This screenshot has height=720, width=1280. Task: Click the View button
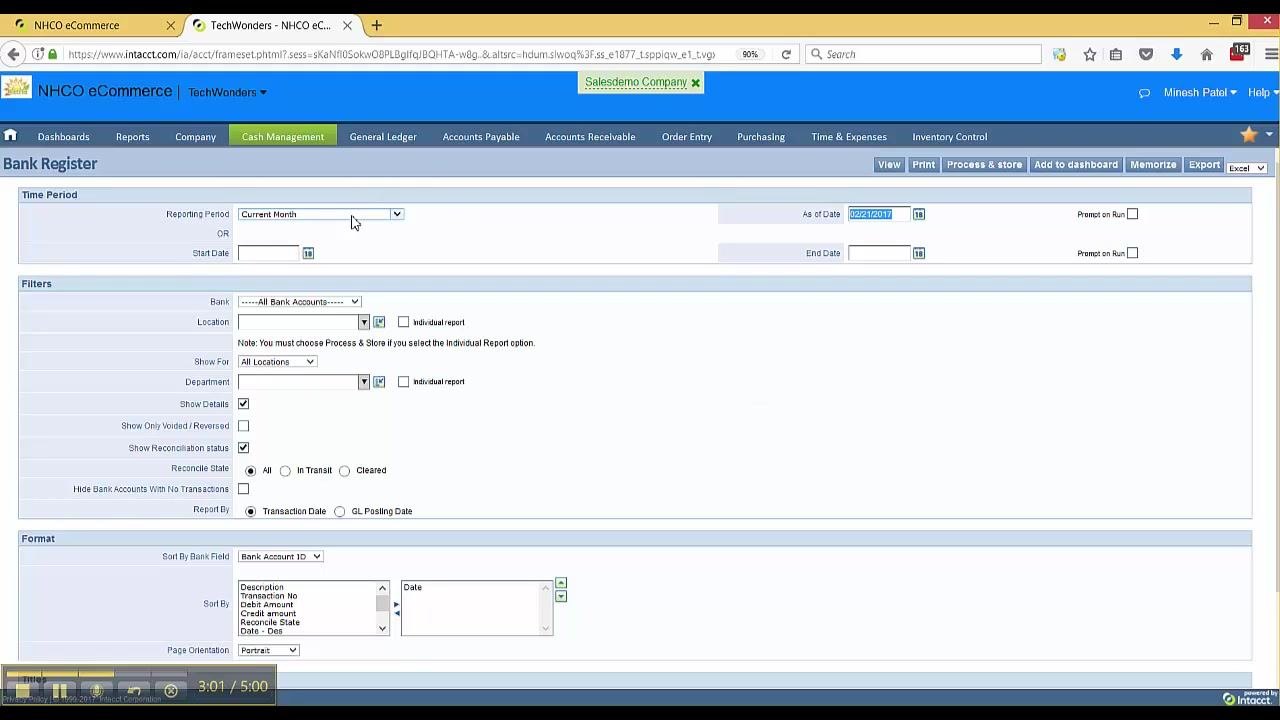coord(889,165)
